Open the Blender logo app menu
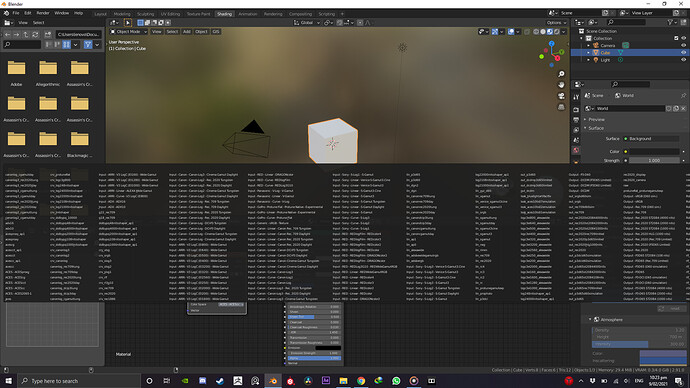690x388 pixels. tap(7, 13)
